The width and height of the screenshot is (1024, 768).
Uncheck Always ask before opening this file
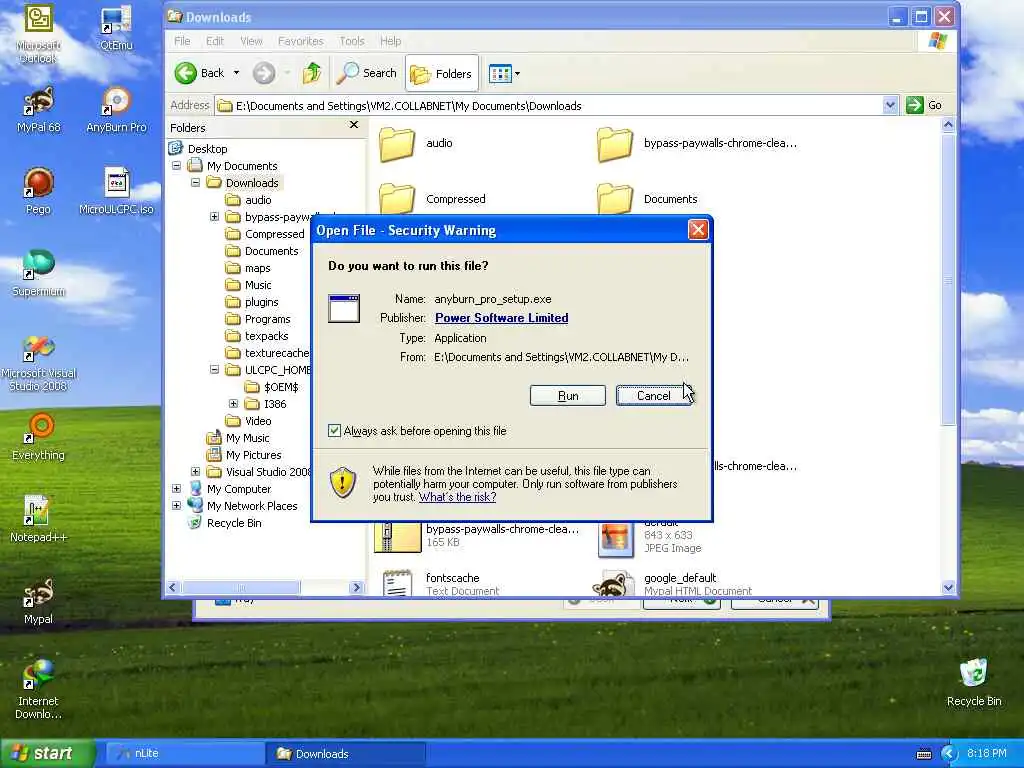tap(334, 430)
